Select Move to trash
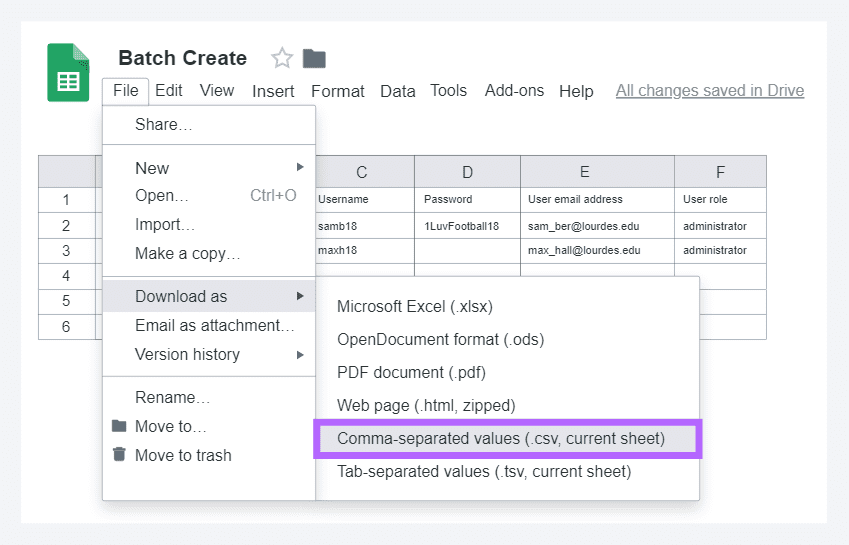This screenshot has width=849, height=545. point(209,455)
